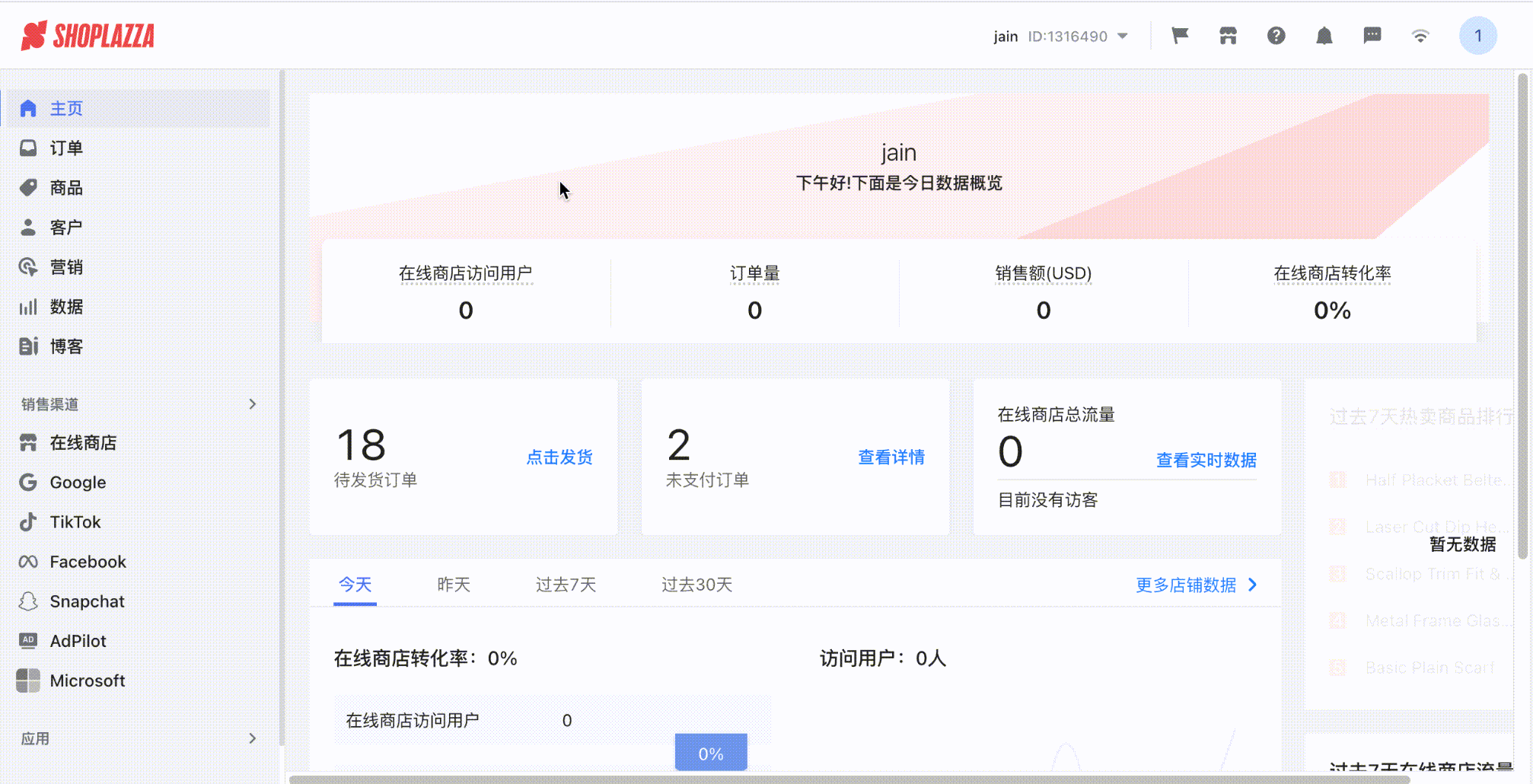Expand the jain store account dropdown
This screenshot has height=784, width=1533.
[1060, 37]
